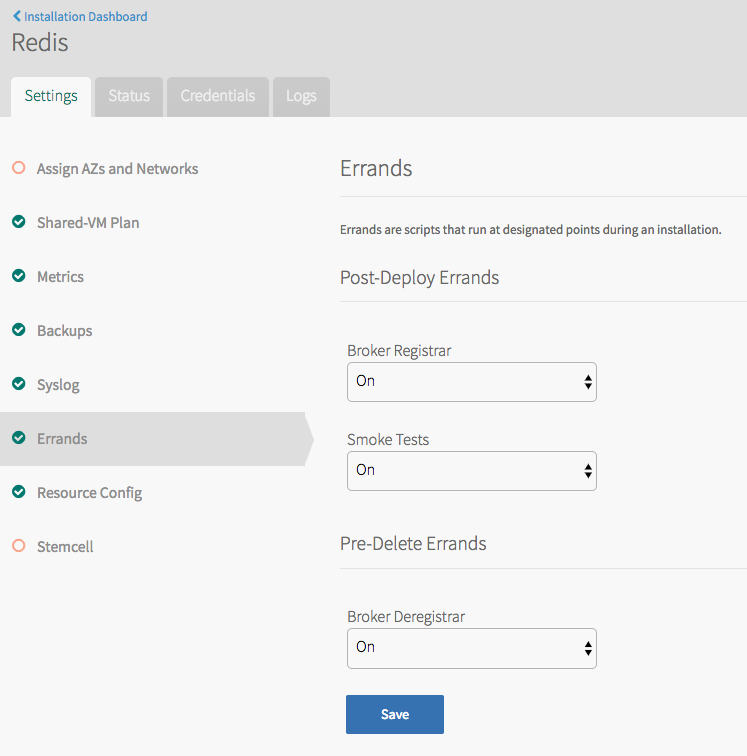Switch to the Status tab

(x=129, y=96)
